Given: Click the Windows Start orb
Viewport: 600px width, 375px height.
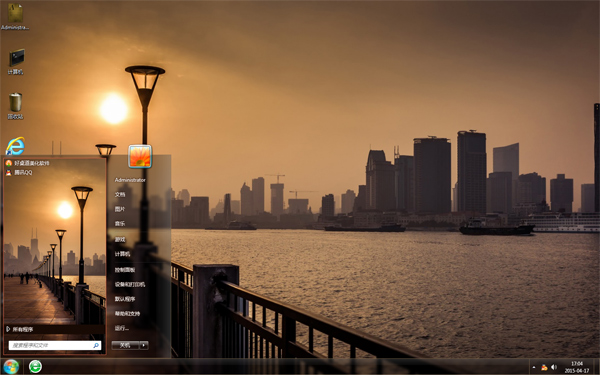Looking at the screenshot, I should pos(11,367).
